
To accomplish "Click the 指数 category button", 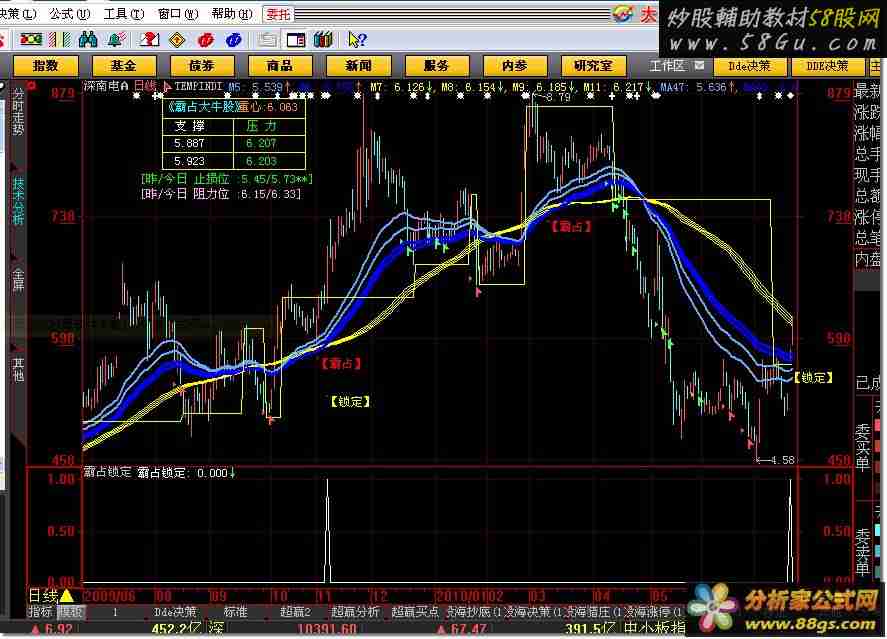I will [x=45, y=65].
